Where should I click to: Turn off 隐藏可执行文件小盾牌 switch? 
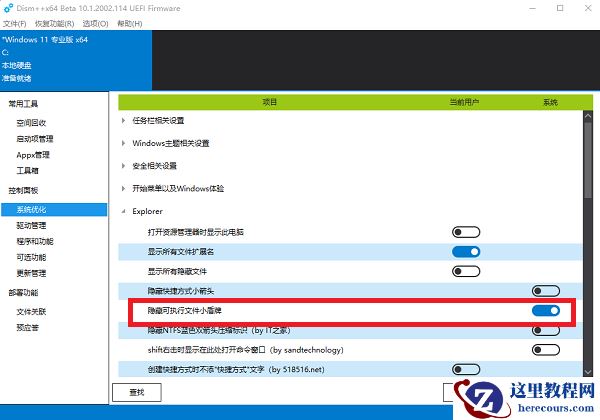tap(546, 311)
